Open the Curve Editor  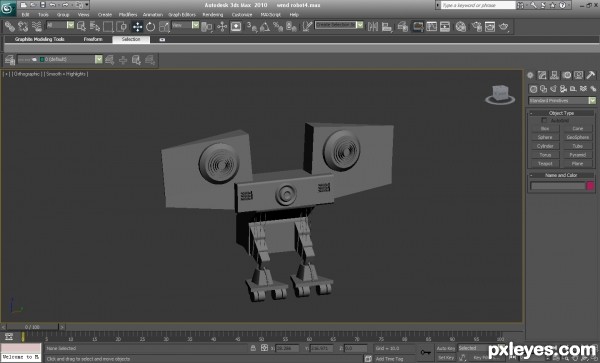[432, 26]
